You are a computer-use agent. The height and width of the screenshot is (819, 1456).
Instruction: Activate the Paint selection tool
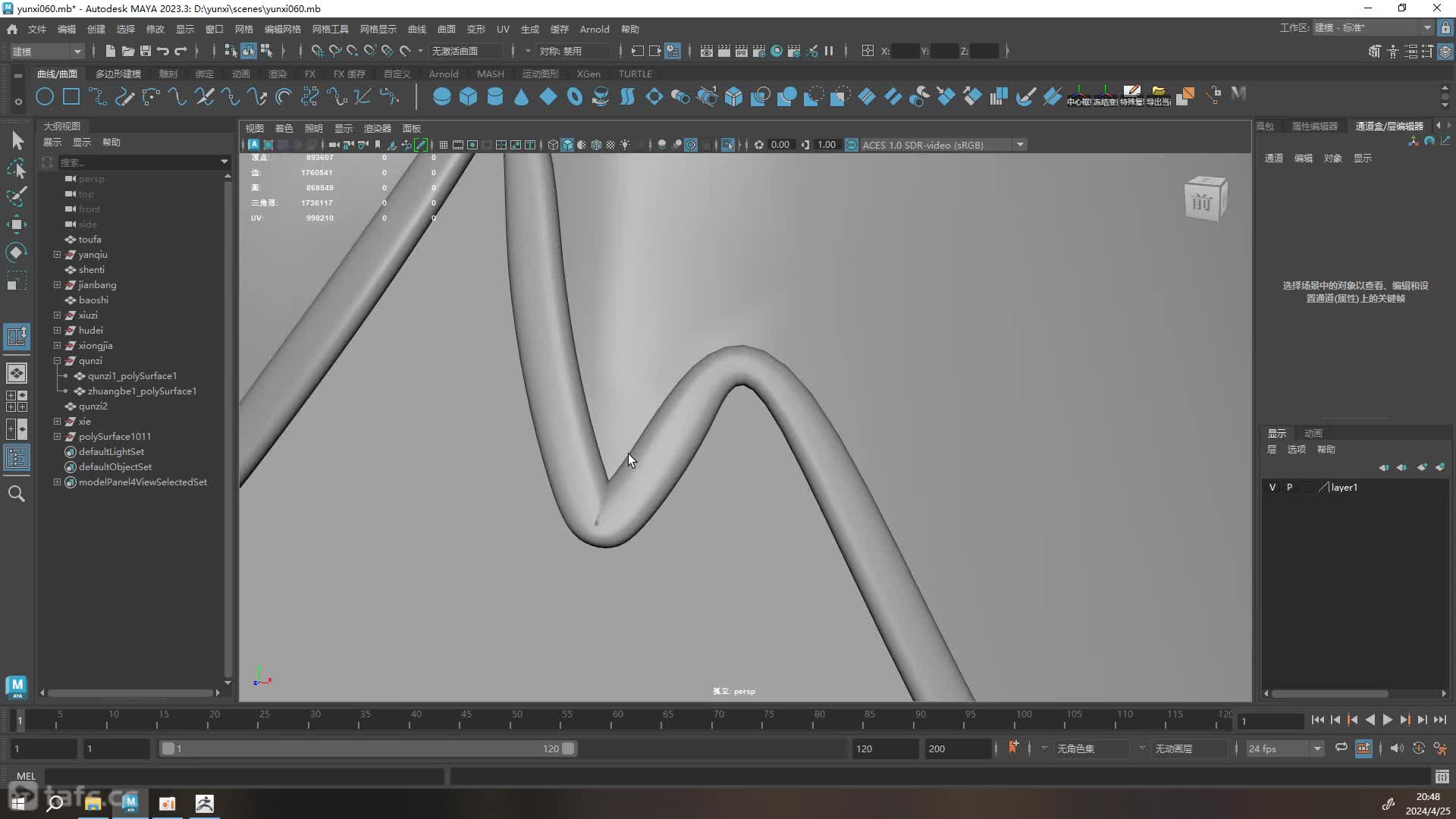17,196
